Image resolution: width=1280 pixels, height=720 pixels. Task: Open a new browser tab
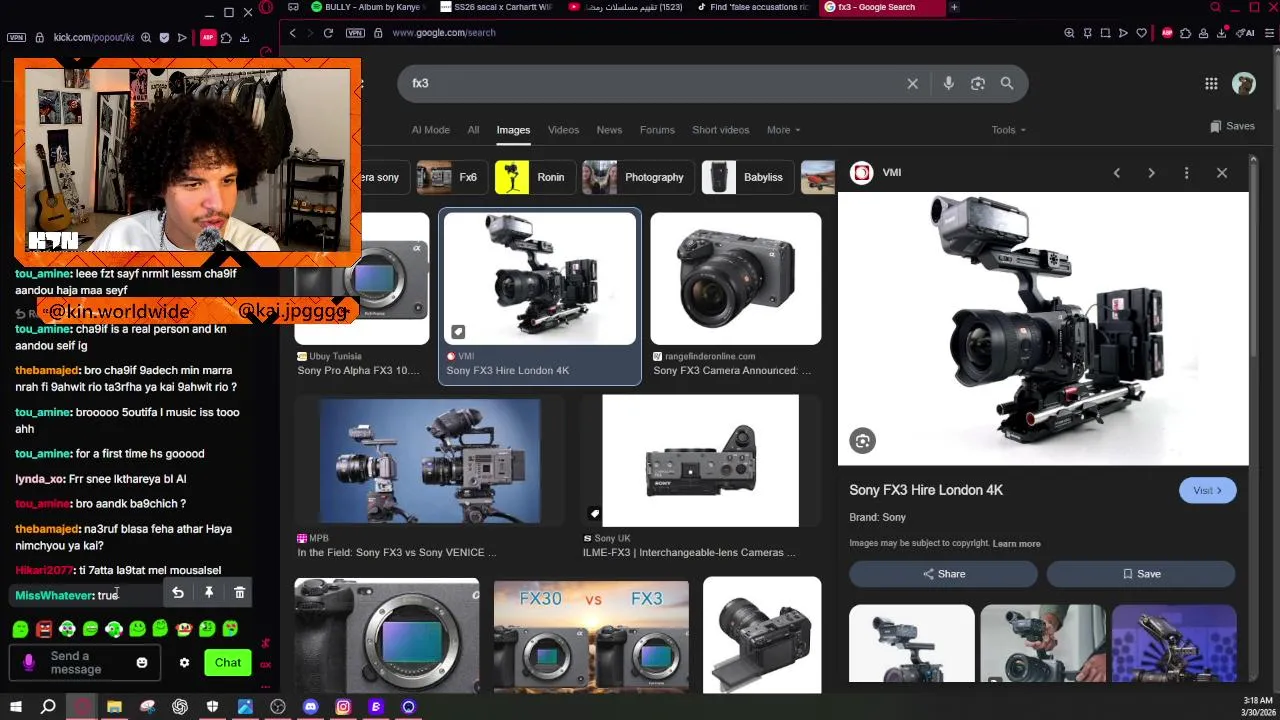click(954, 7)
